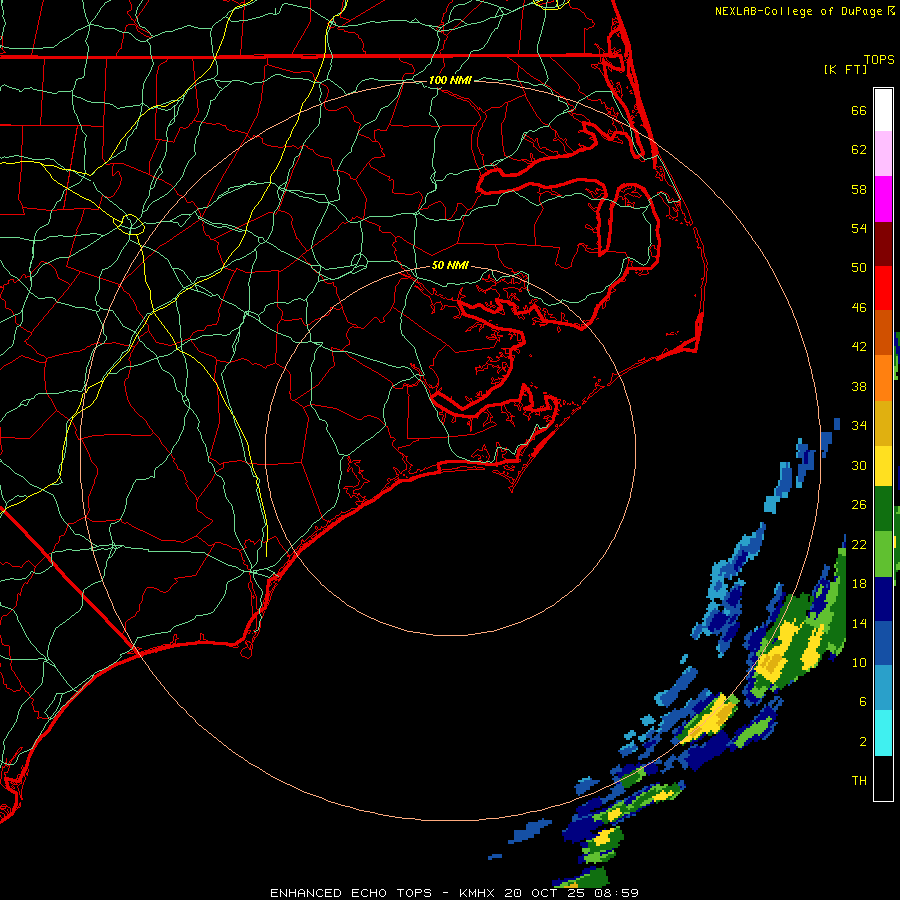Click the legend value 34
This screenshot has height=900, width=900.
click(x=859, y=426)
